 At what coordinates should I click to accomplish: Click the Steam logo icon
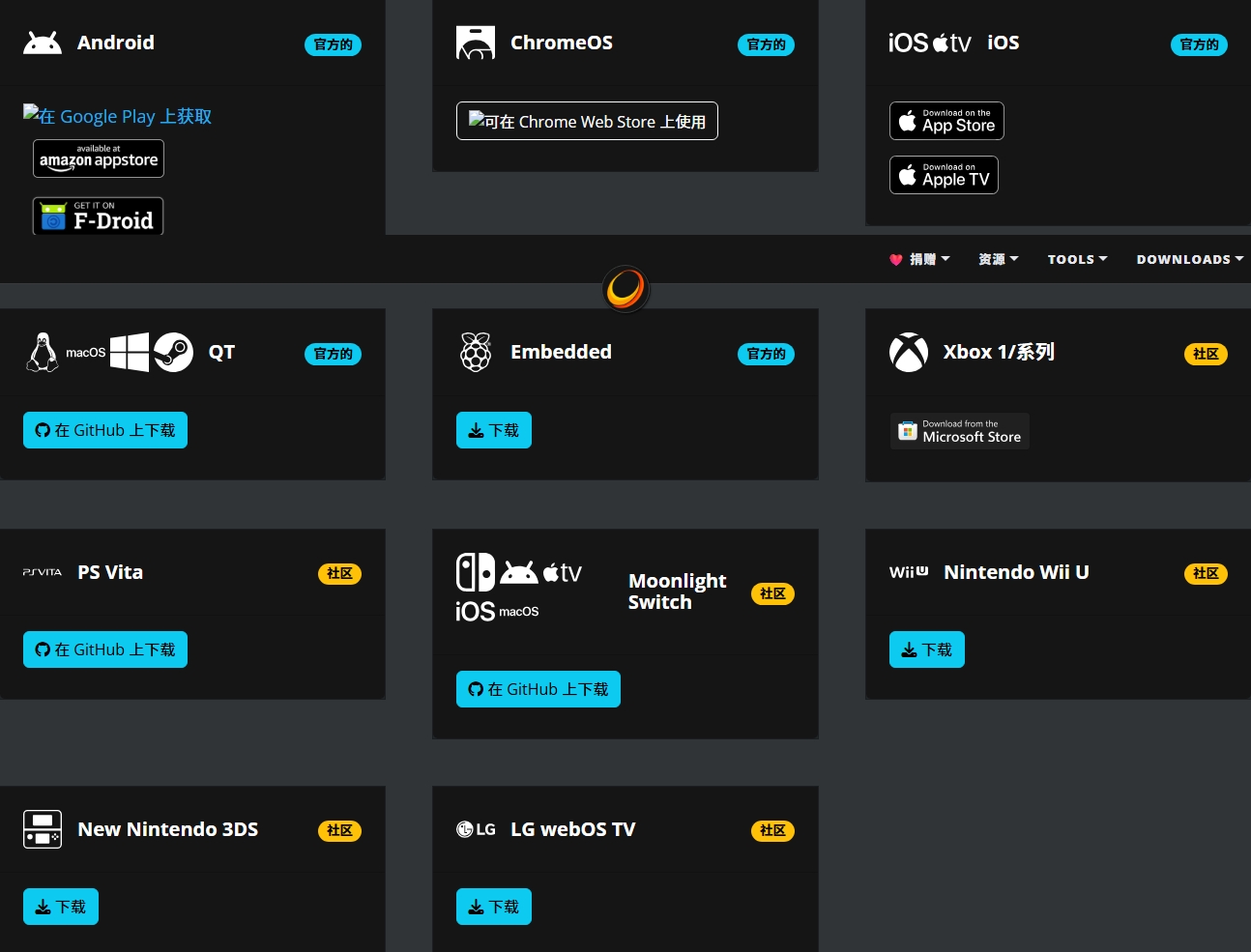tap(174, 353)
